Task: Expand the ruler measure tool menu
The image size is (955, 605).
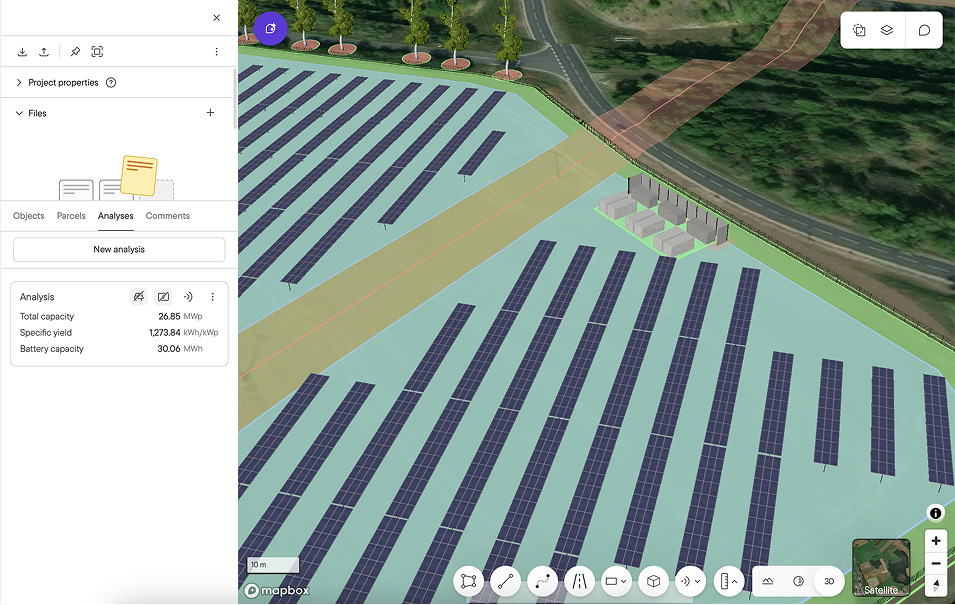Action: pos(728,581)
